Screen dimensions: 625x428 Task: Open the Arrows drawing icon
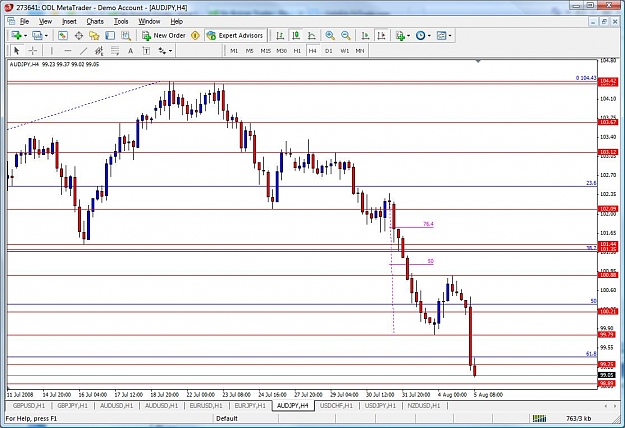click(x=162, y=51)
